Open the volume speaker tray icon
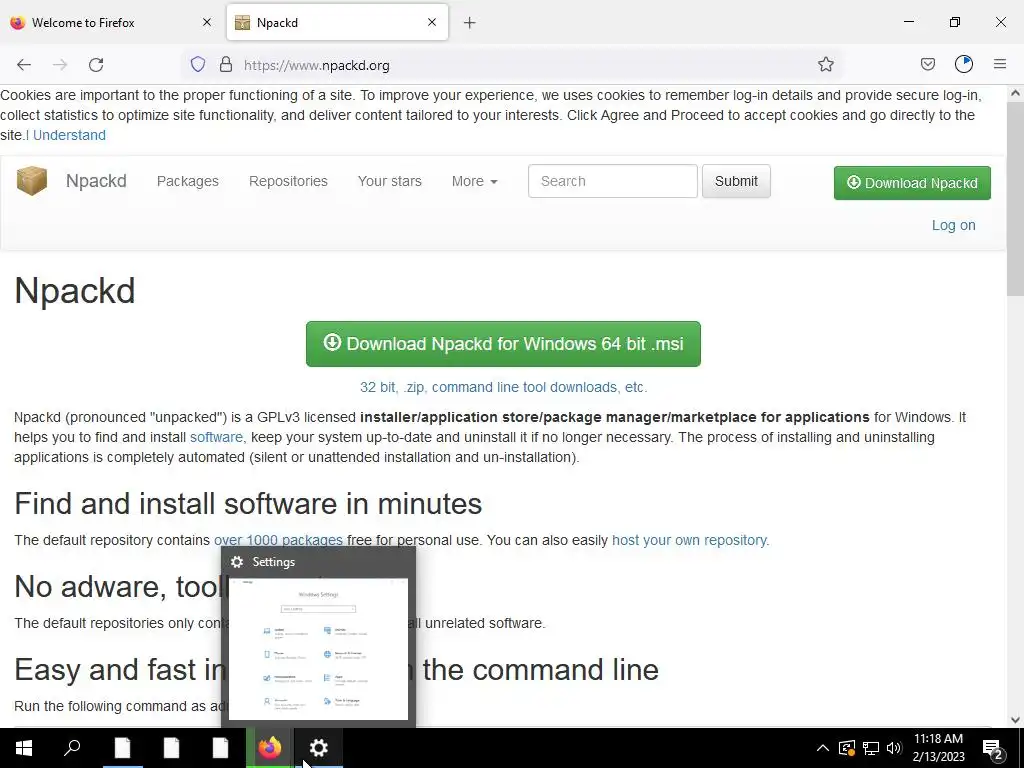This screenshot has height=768, width=1024. [x=894, y=748]
